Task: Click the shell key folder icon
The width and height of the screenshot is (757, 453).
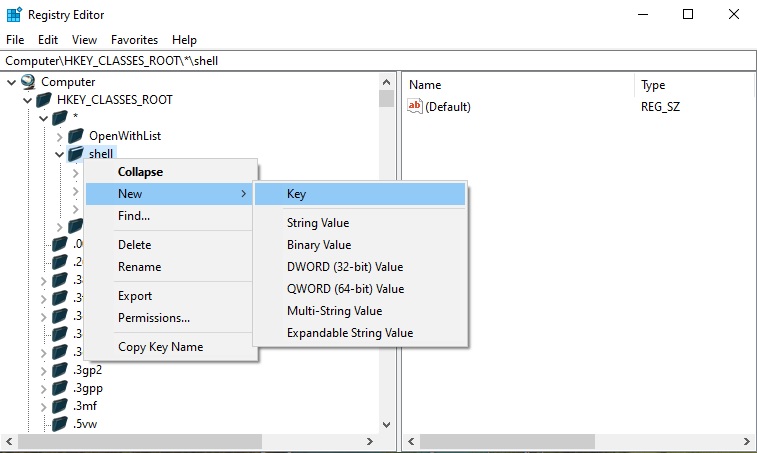Action: [x=76, y=154]
